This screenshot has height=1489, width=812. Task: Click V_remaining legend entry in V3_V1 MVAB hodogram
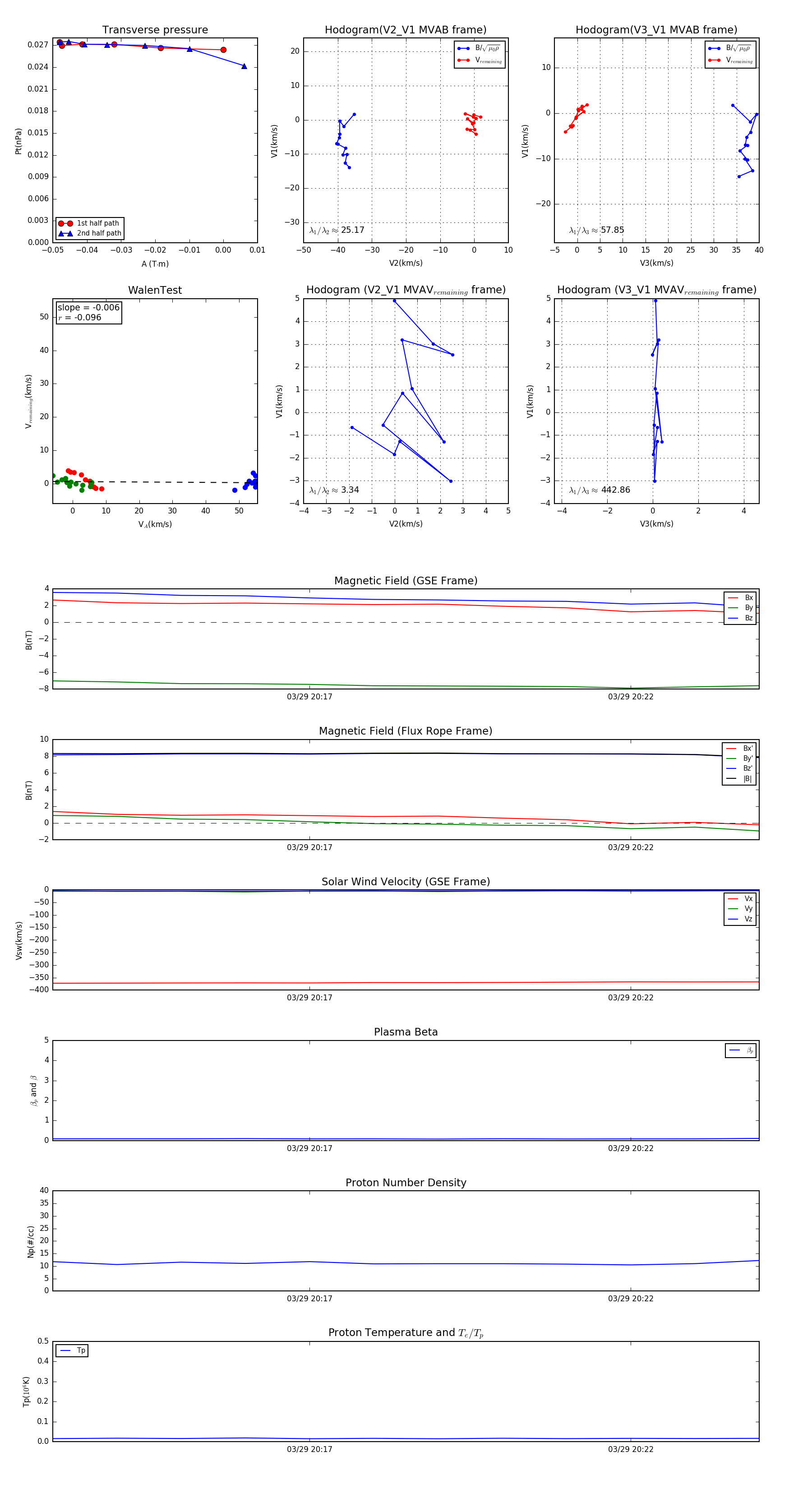[x=730, y=60]
